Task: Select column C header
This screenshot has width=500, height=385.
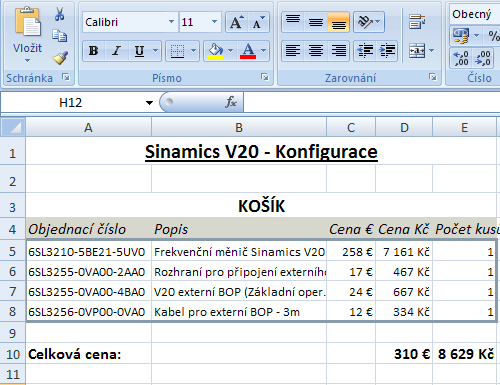Action: (351, 127)
